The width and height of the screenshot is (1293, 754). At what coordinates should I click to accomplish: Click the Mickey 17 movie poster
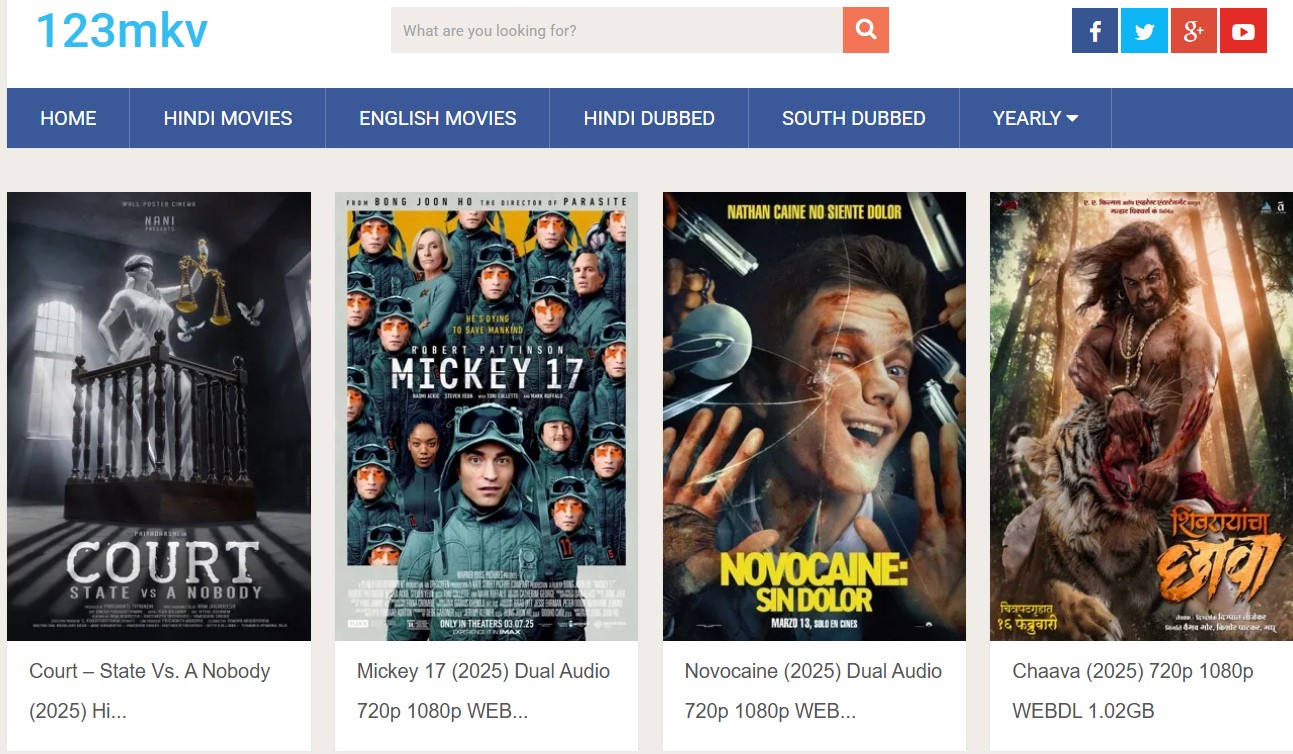(486, 416)
